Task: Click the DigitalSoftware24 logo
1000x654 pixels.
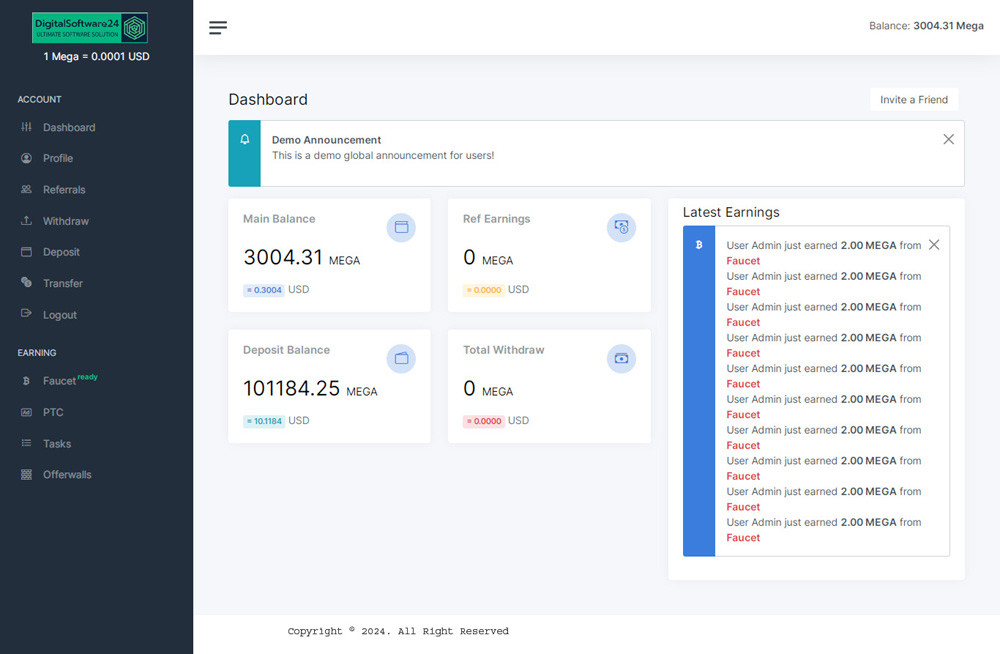Action: 90,28
